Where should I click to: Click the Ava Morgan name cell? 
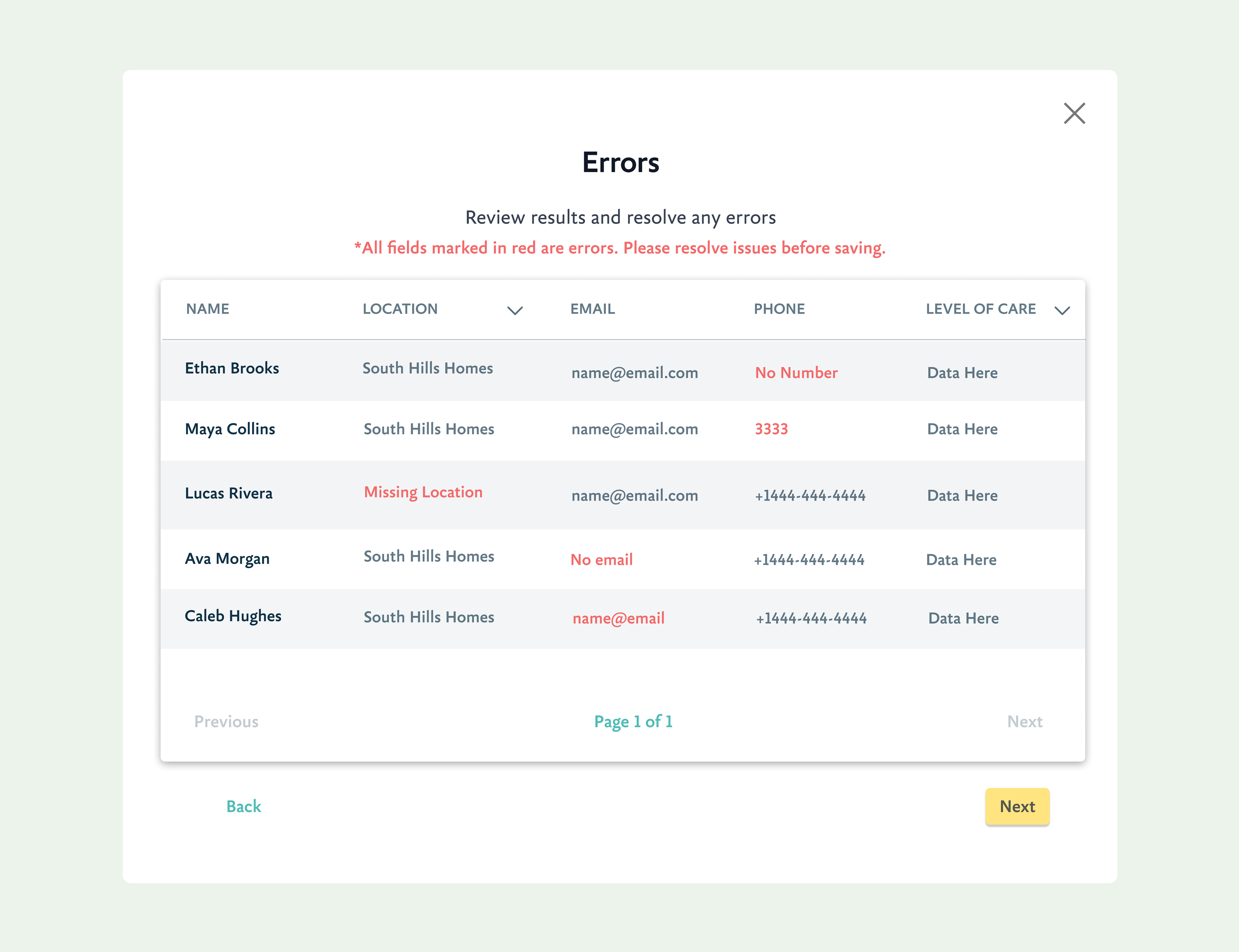coord(227,559)
